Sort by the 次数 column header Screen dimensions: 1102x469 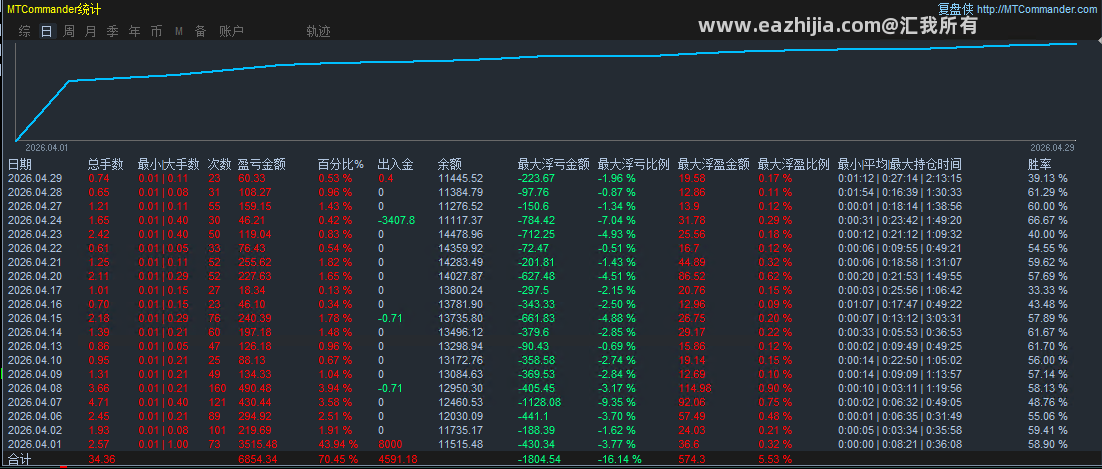[x=219, y=165]
